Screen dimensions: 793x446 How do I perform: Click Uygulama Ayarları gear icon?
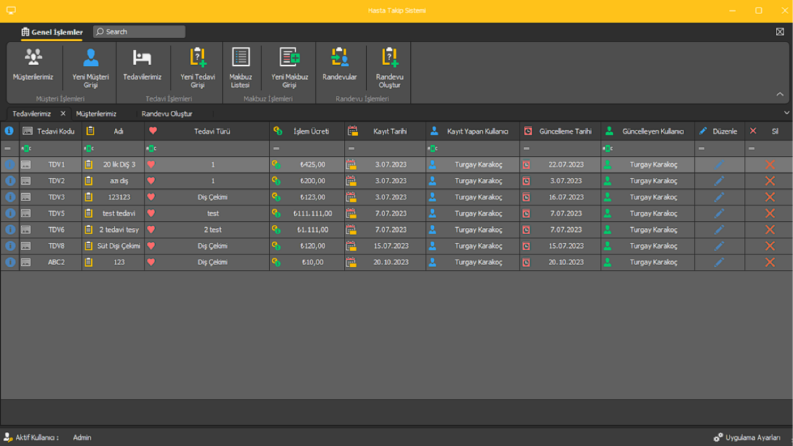coord(718,437)
